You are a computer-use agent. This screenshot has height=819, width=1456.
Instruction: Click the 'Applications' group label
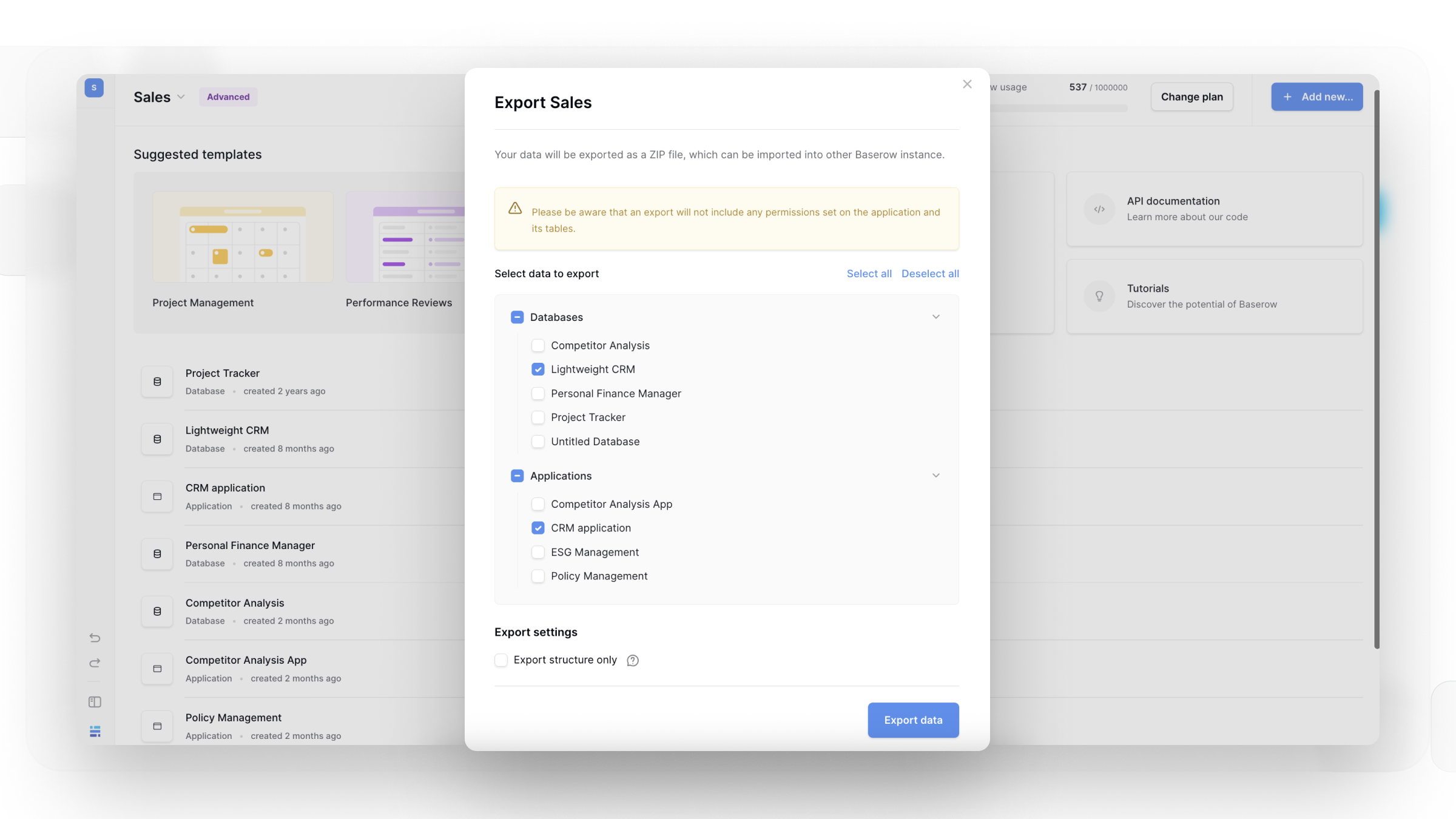[x=561, y=476]
